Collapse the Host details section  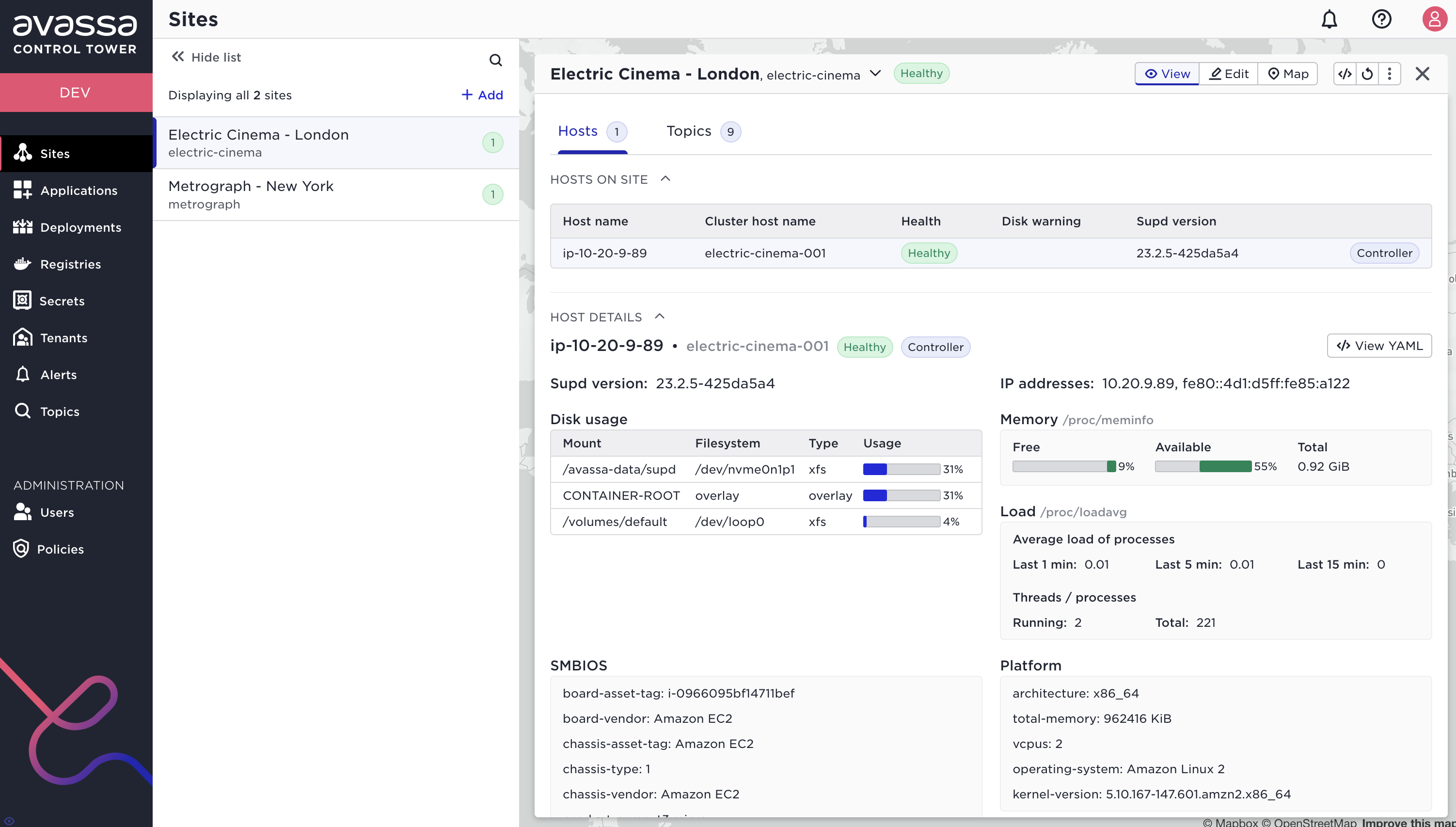coord(659,317)
